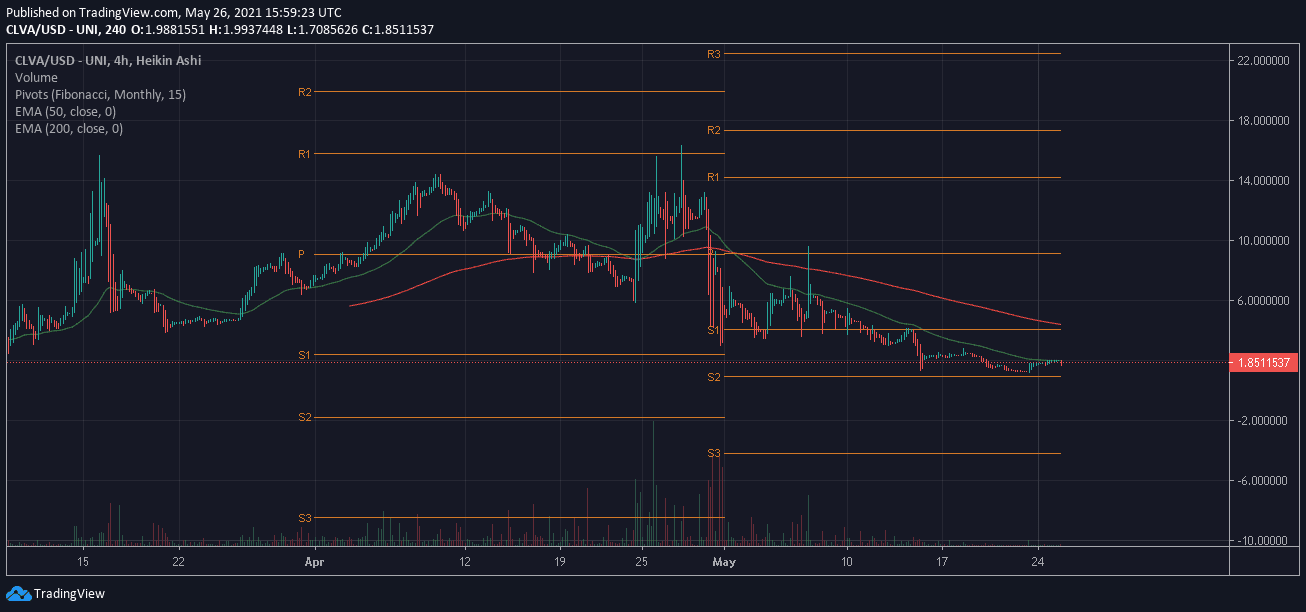
Task: Click the Volume indicator legend label
Action: 36,77
